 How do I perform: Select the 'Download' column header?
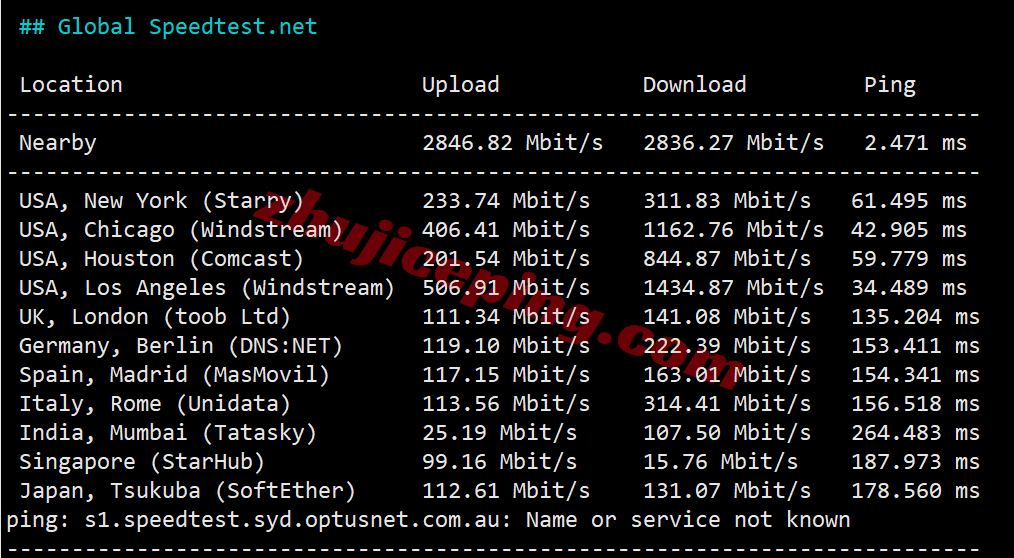(695, 85)
